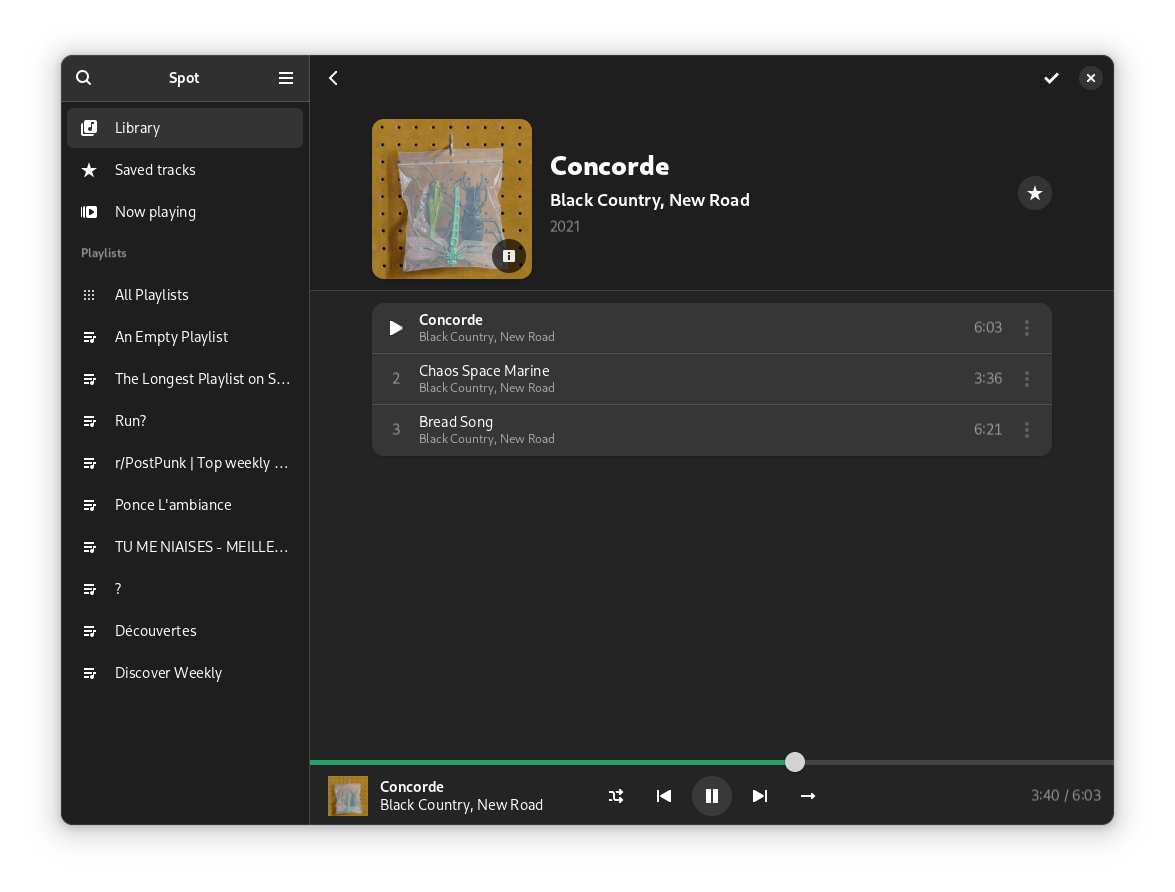The image size is (1175, 892).
Task: Open the options menu for the Concorde track
Action: click(1027, 328)
